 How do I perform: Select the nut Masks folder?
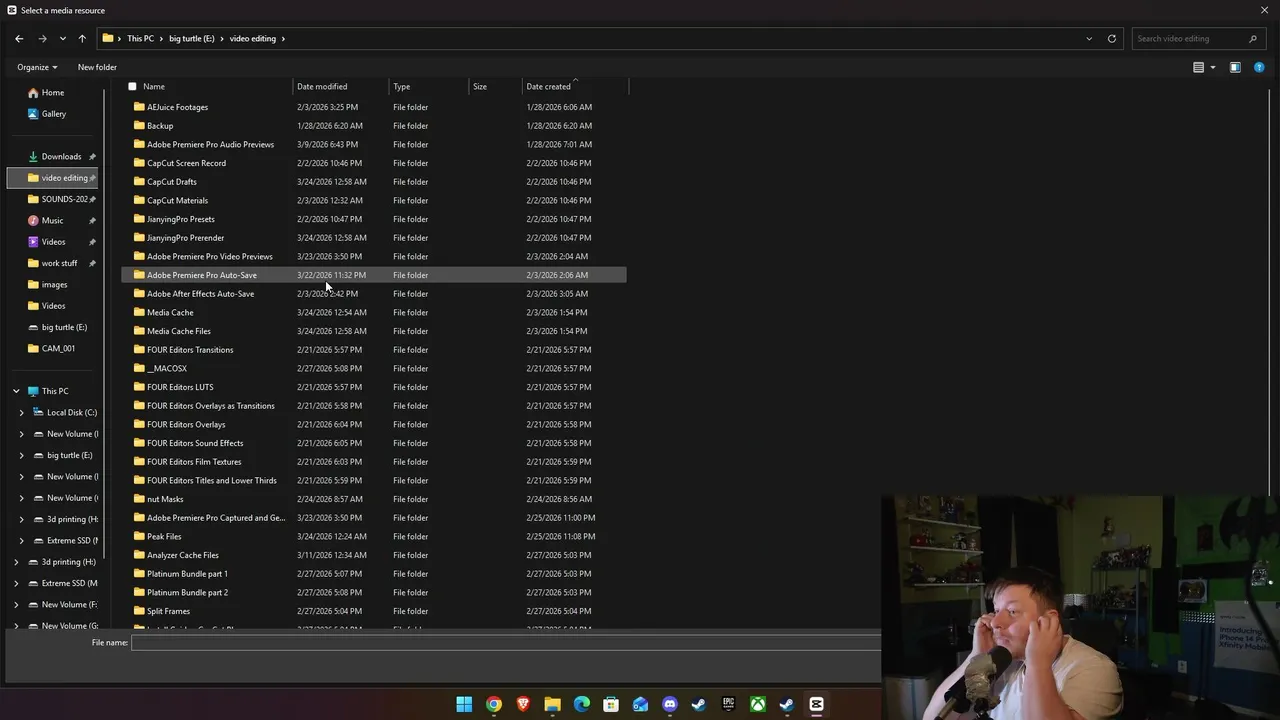374,499
